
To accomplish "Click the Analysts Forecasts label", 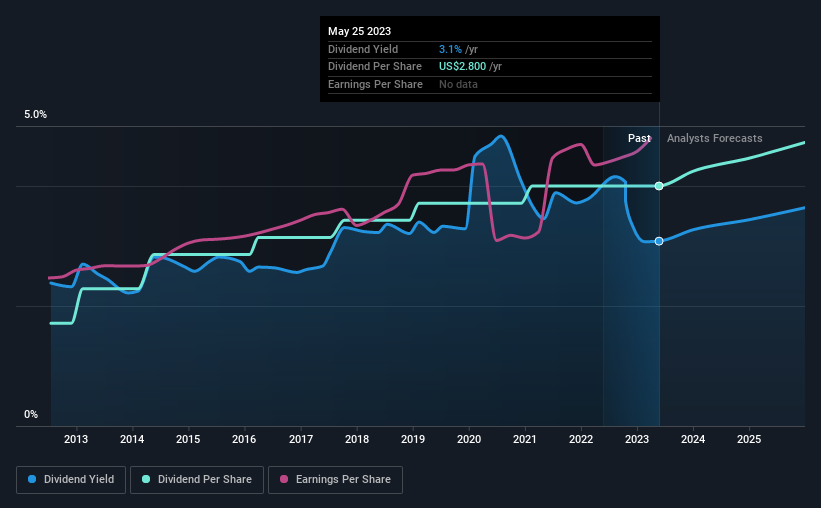I will 715,138.
